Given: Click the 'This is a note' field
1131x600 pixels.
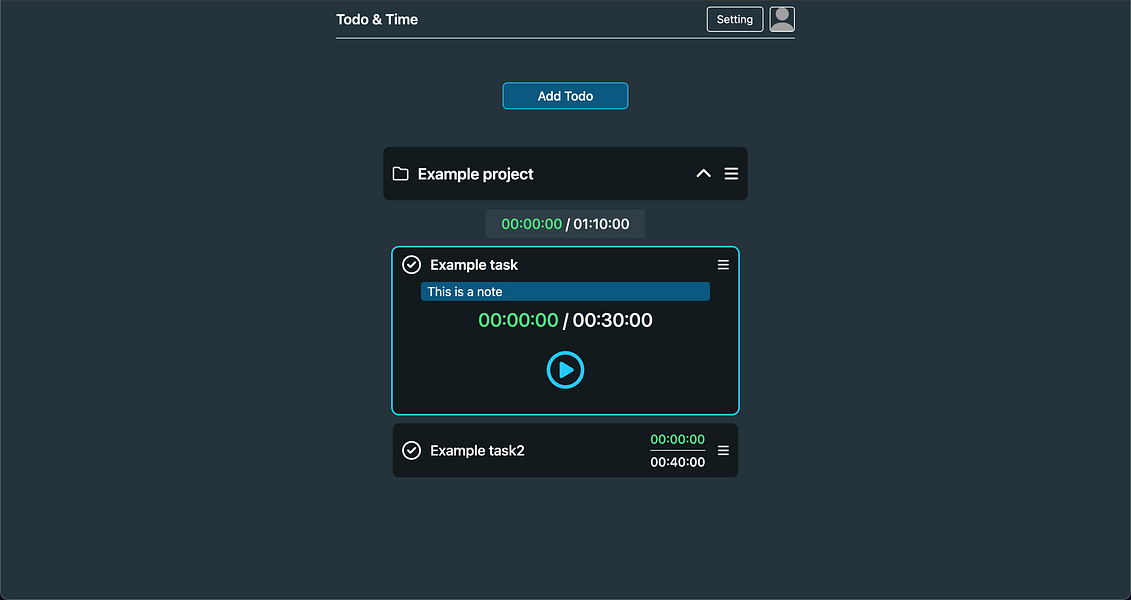Looking at the screenshot, I should click(x=566, y=291).
